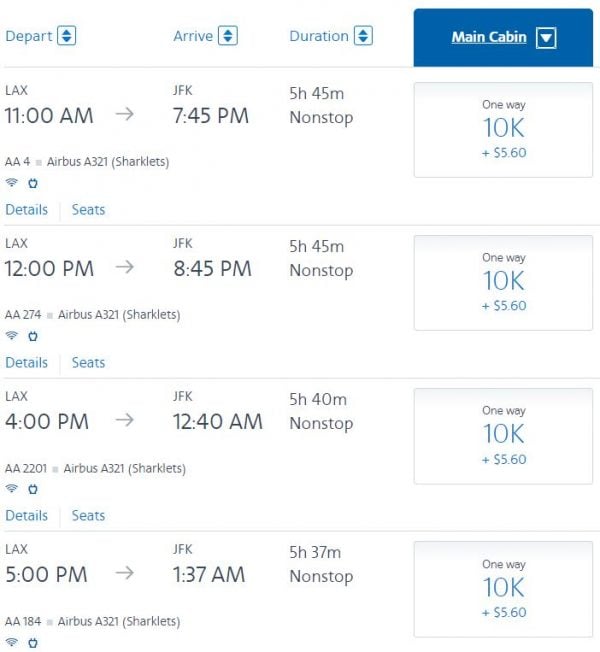This screenshot has height=652, width=600.
Task: Click Wi-Fi icon under flight AA 184
Action: [x=12, y=641]
